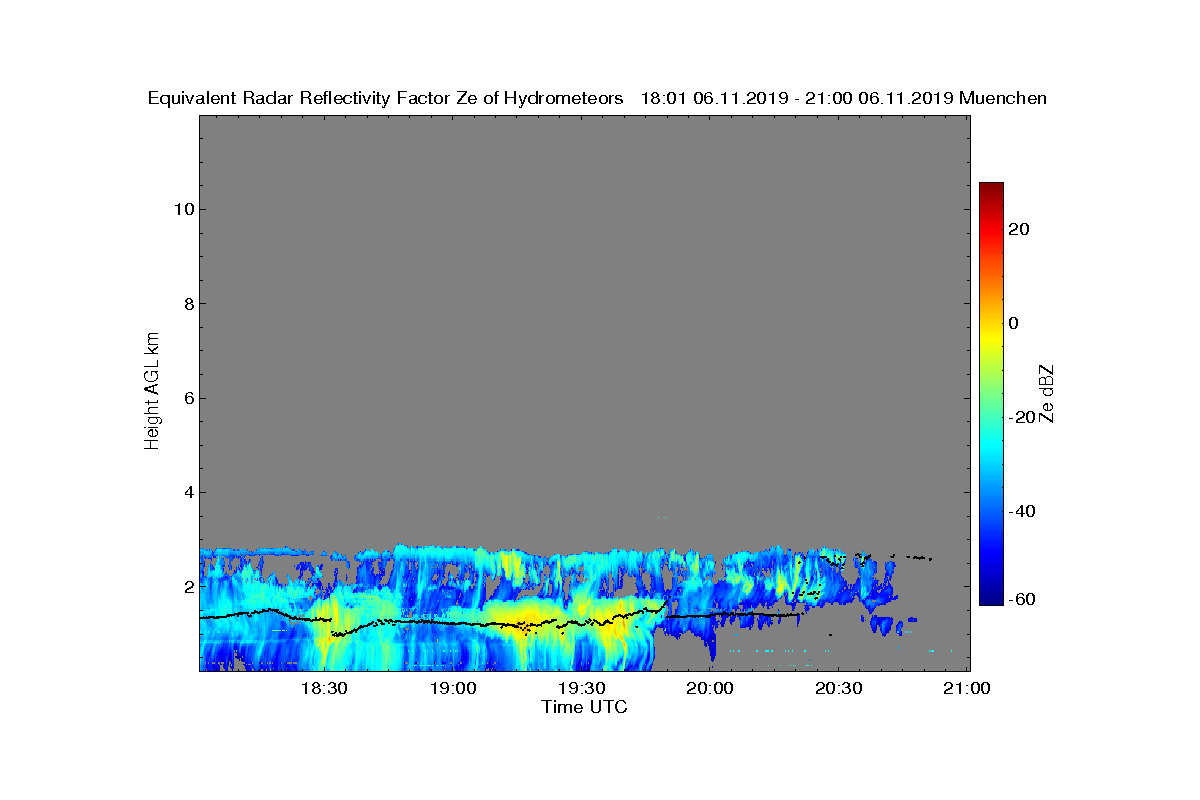Click the colorbar value -60
This screenshot has height=800, width=1200.
[x=1022, y=599]
